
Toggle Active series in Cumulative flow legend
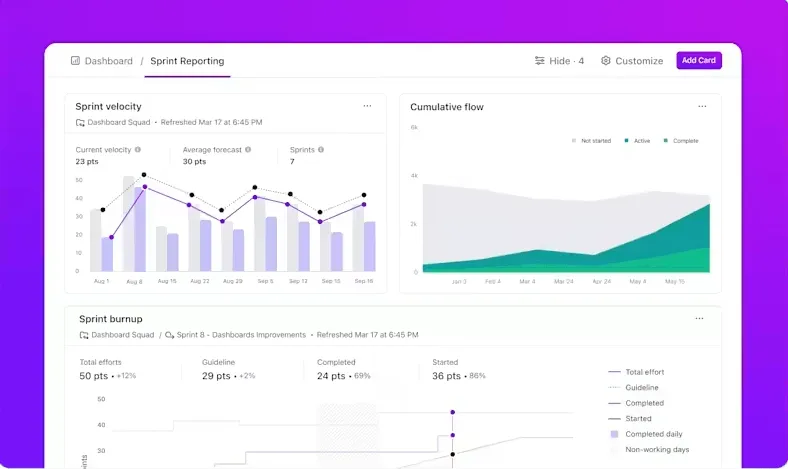click(x=637, y=141)
